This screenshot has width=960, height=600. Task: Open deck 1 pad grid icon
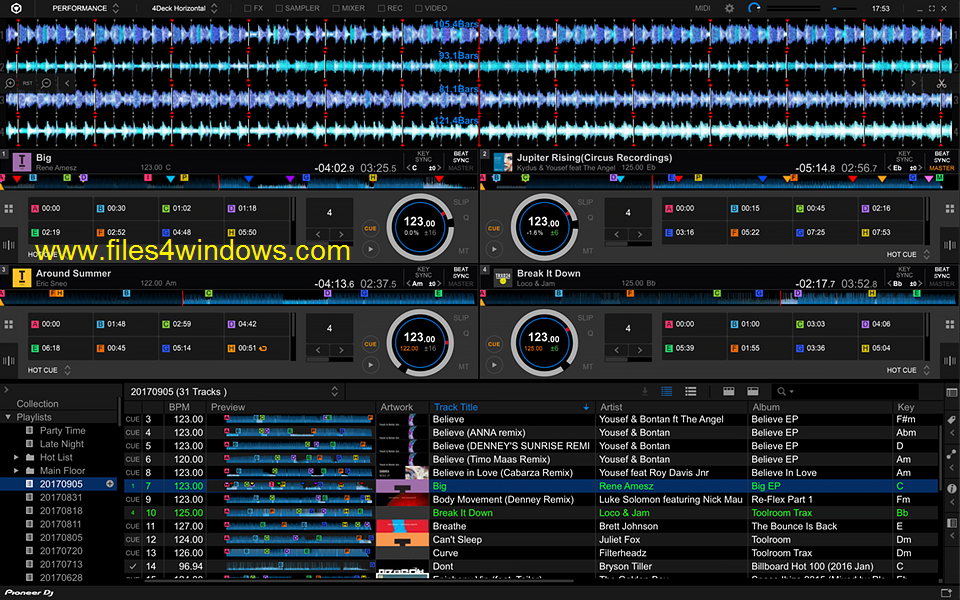pos(9,209)
